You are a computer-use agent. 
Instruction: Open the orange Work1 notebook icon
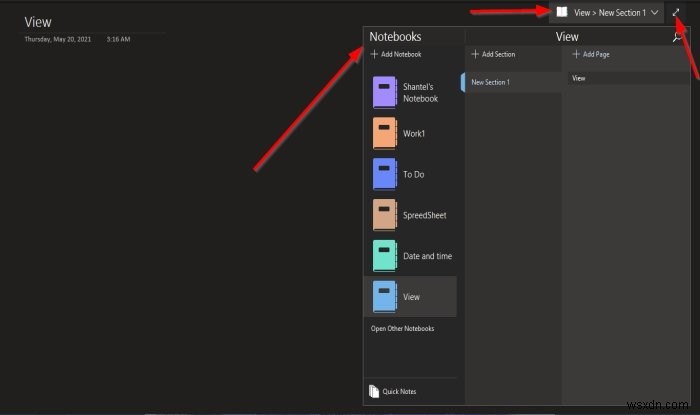[384, 133]
